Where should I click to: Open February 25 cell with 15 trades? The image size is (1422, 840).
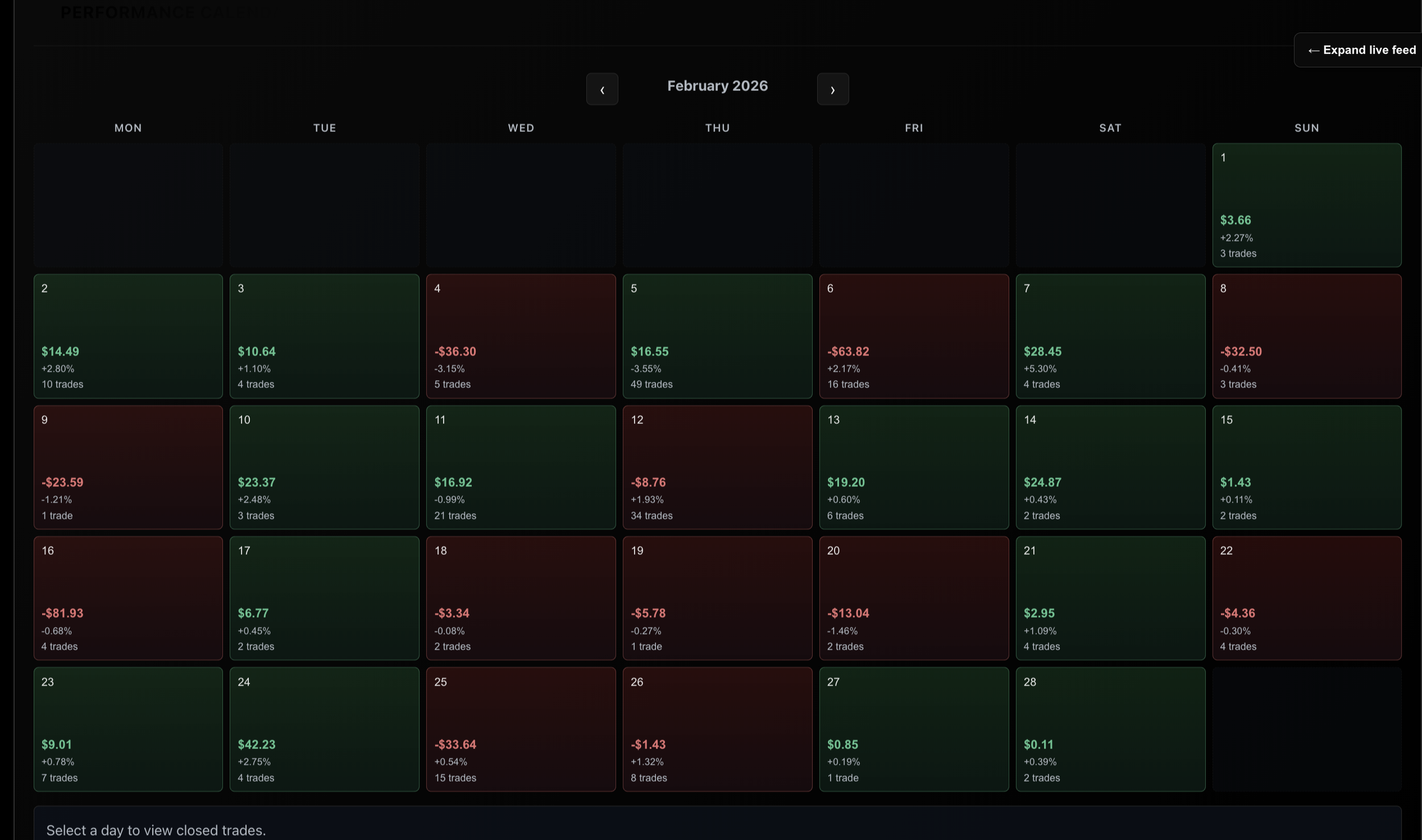click(x=520, y=729)
